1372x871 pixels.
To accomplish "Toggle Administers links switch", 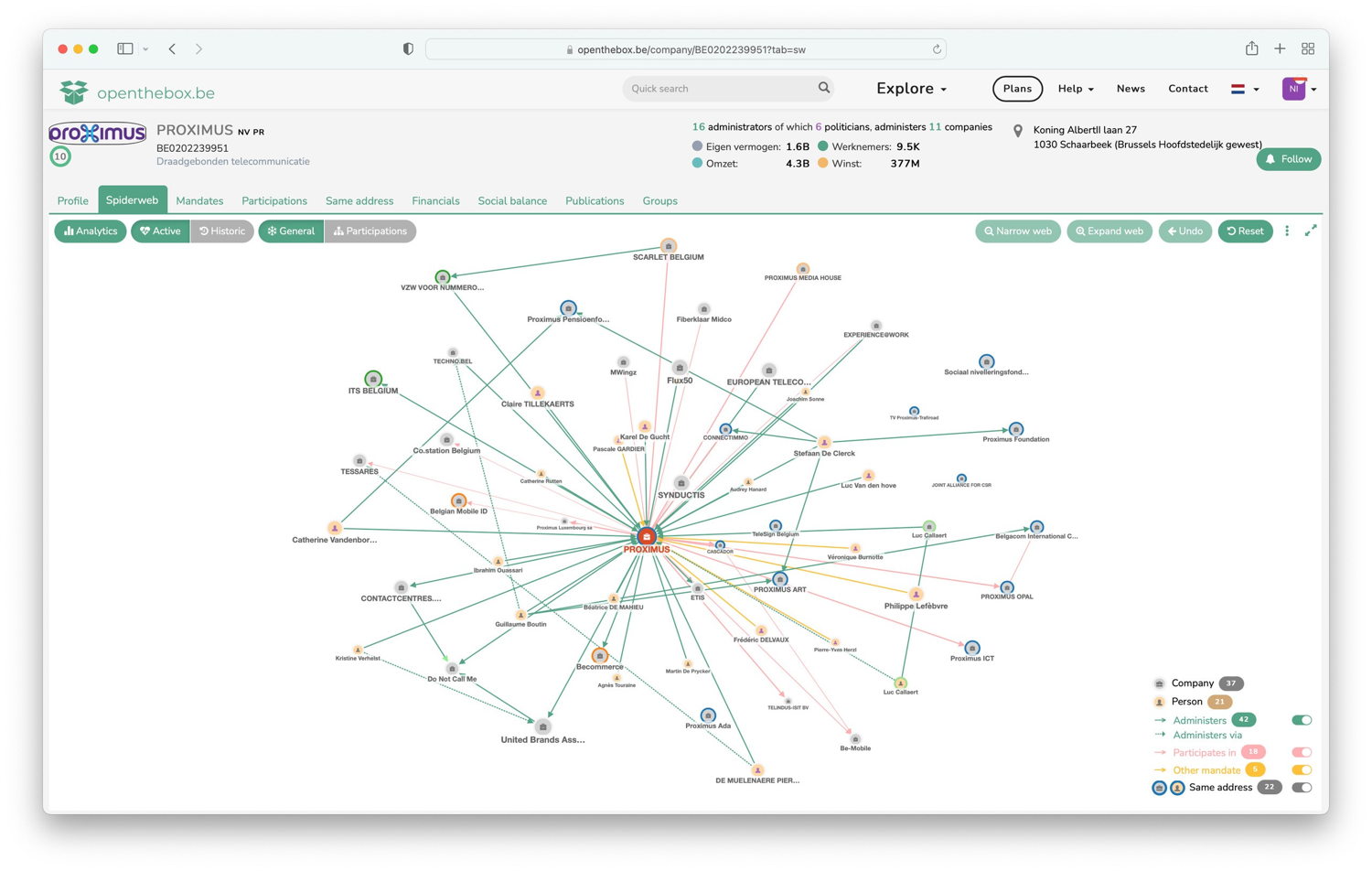I will (1302, 720).
